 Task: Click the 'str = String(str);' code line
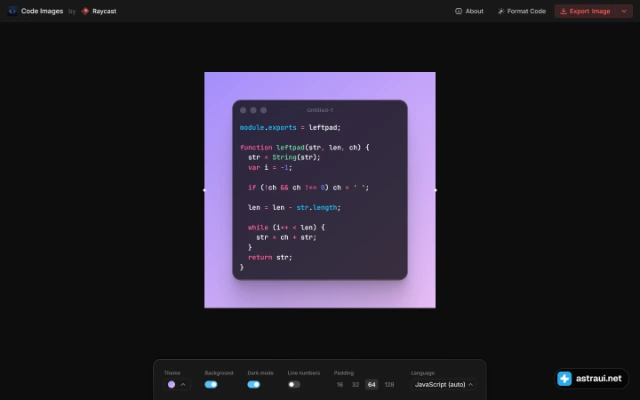click(284, 157)
